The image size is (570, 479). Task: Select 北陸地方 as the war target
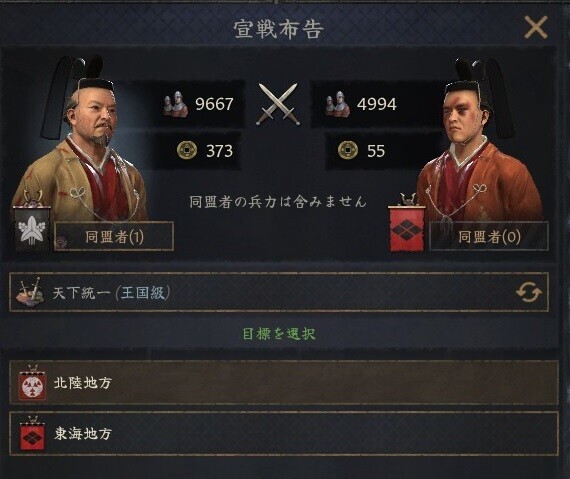tap(284, 383)
